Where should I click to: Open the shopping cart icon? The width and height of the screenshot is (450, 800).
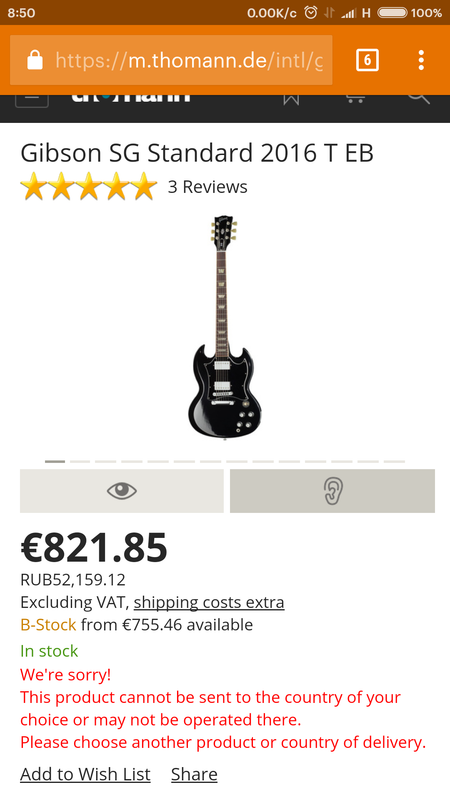coord(355,100)
